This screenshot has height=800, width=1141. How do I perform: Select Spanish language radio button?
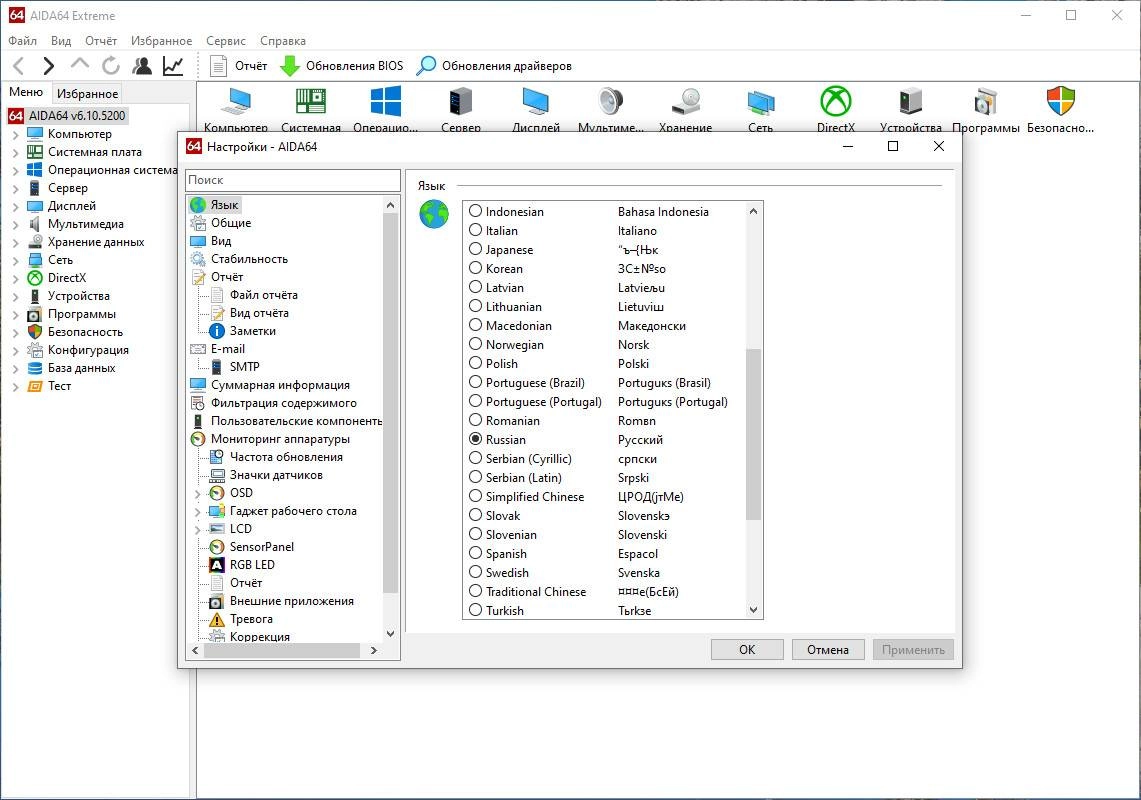(475, 553)
